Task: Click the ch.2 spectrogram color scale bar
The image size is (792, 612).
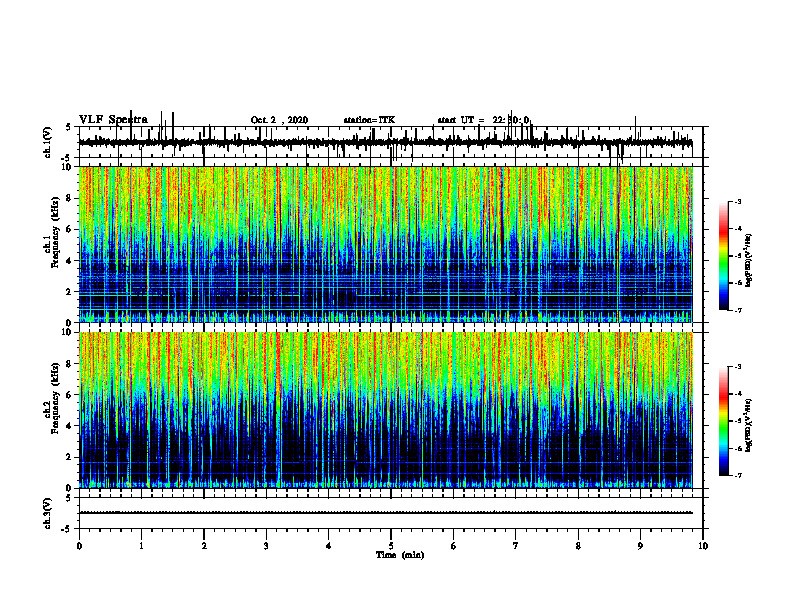Action: [723, 421]
